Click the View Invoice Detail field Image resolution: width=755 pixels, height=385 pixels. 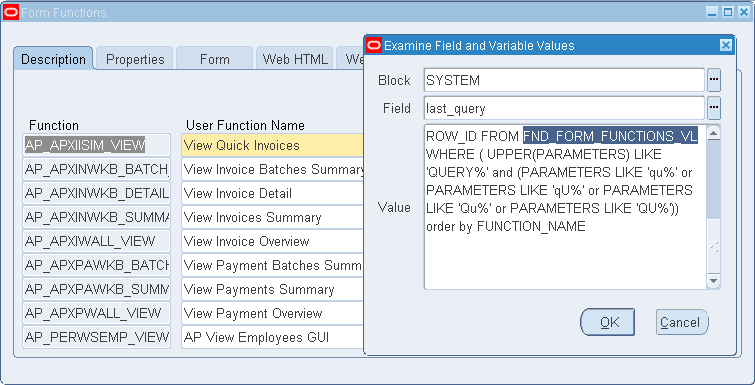click(x=273, y=193)
